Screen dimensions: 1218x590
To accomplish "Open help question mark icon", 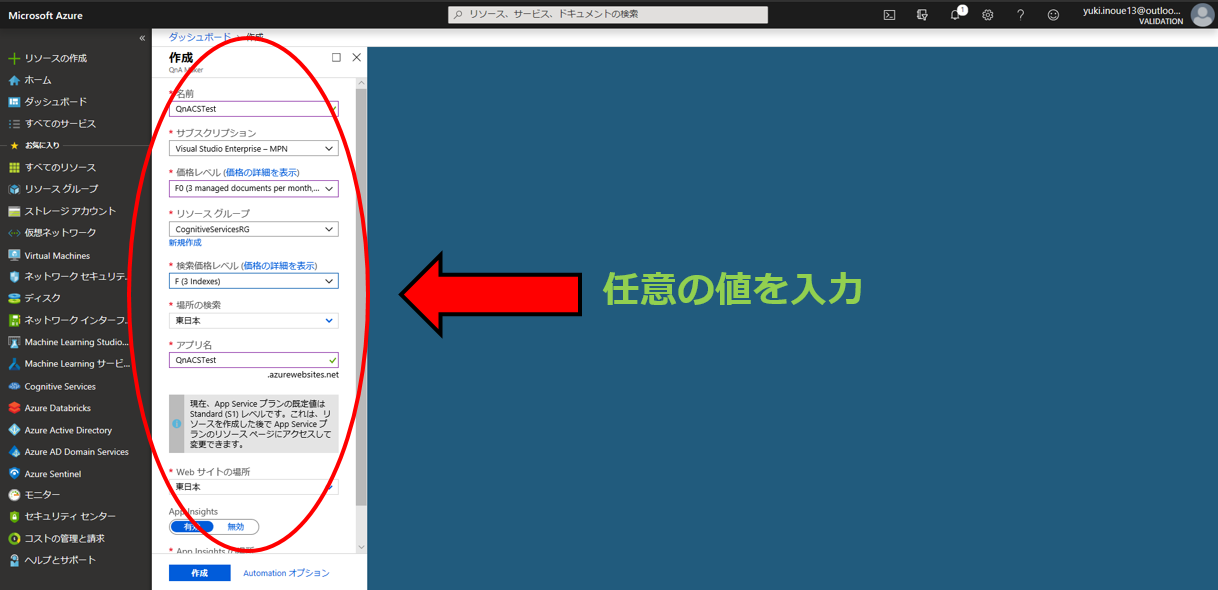I will pyautogui.click(x=1020, y=15).
